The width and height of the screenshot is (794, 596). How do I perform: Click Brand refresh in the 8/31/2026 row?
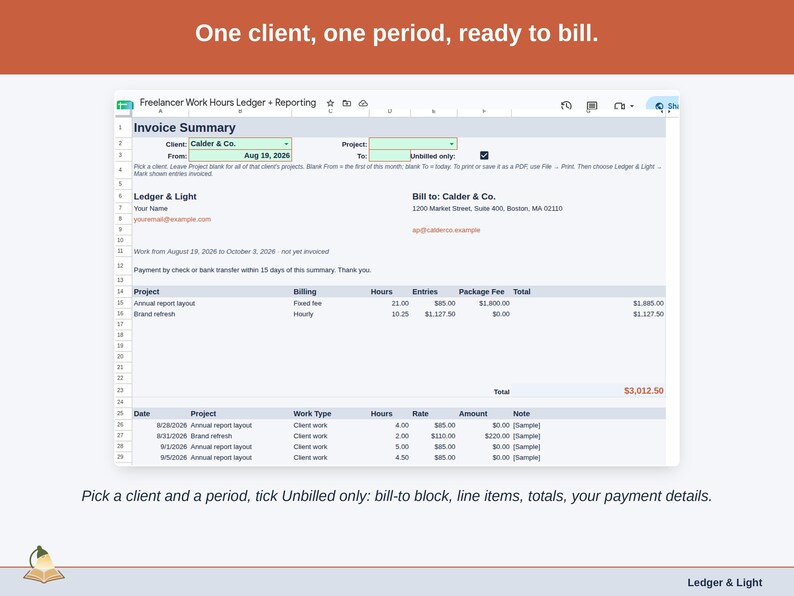coord(211,436)
